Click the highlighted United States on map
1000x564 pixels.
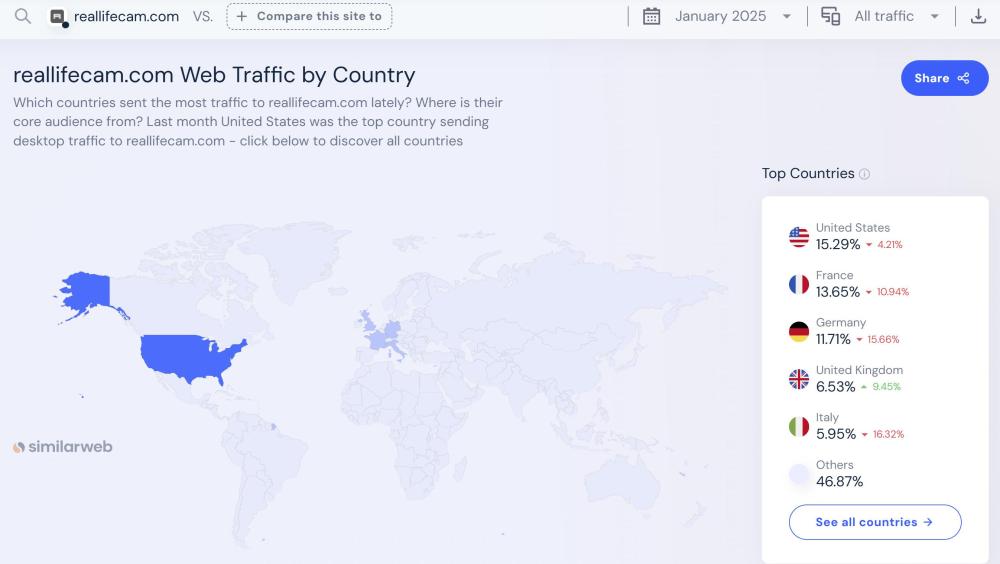(x=190, y=356)
